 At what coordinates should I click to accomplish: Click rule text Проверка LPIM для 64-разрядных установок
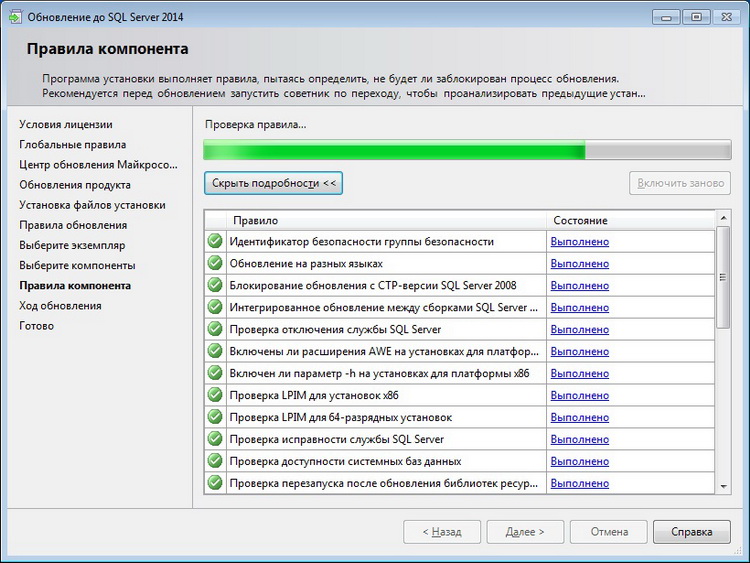(x=341, y=418)
